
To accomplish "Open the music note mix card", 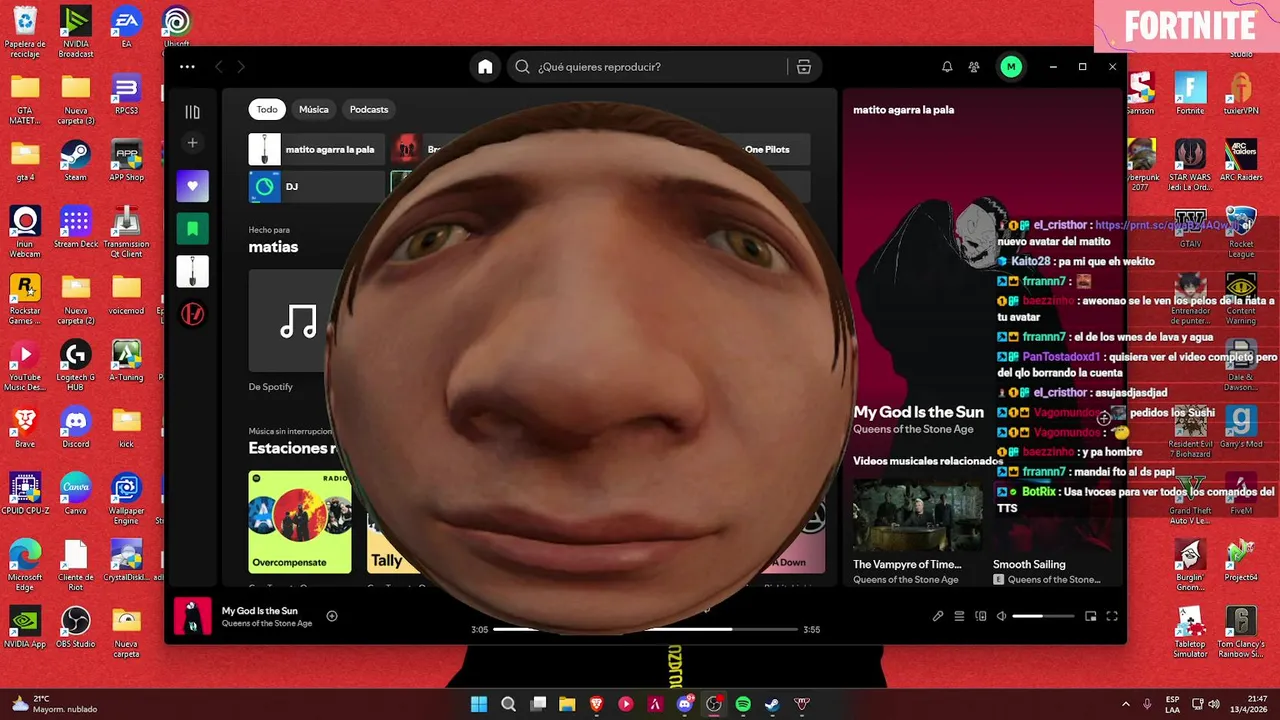I will point(298,321).
